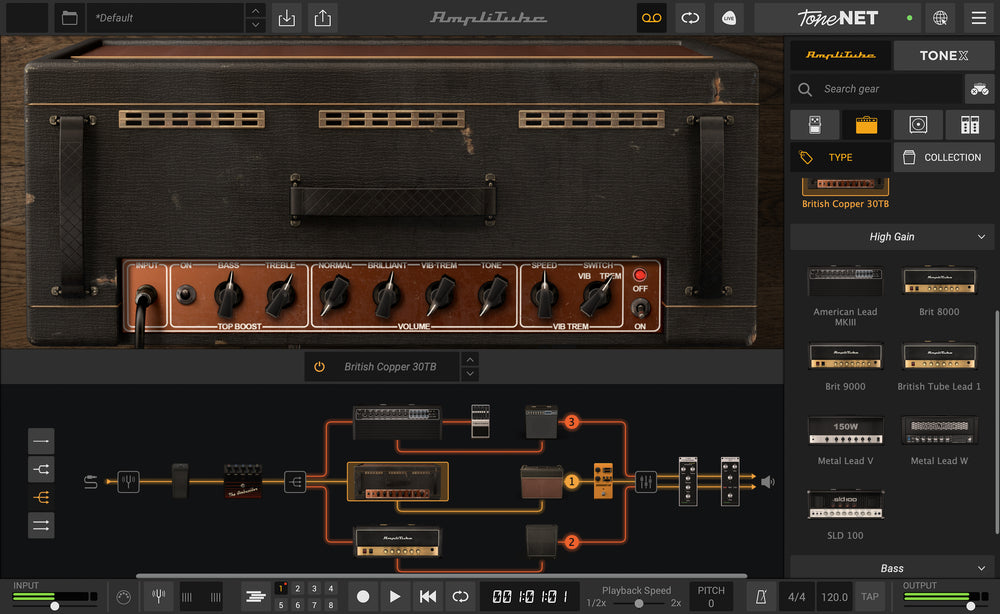Show rack effects gear category
Image resolution: width=1000 pixels, height=614 pixels.
pos(969,124)
